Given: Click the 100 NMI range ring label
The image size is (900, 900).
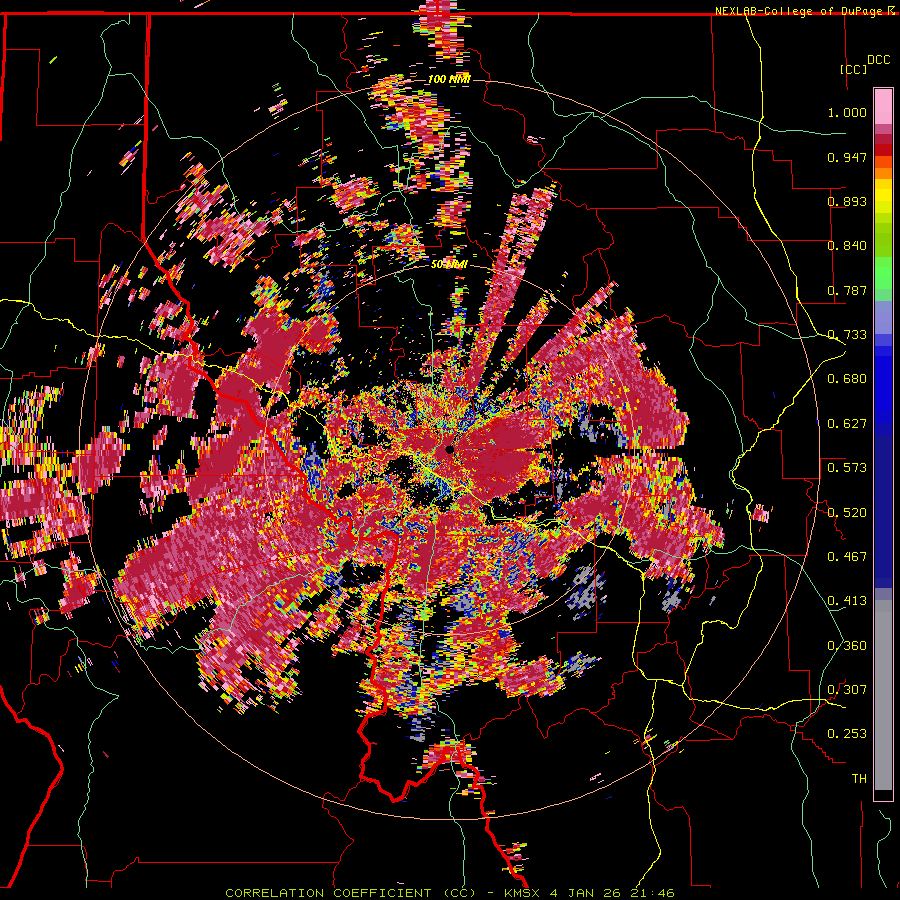Looking at the screenshot, I should pyautogui.click(x=449, y=79).
